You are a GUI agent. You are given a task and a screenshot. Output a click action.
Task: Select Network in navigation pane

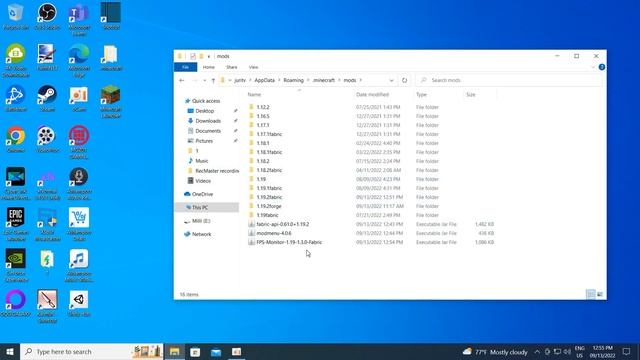(201, 234)
